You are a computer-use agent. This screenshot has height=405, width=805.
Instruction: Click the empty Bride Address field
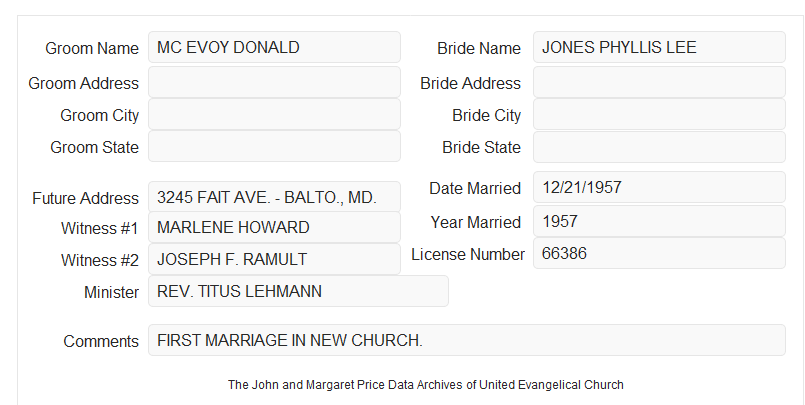[x=659, y=82]
